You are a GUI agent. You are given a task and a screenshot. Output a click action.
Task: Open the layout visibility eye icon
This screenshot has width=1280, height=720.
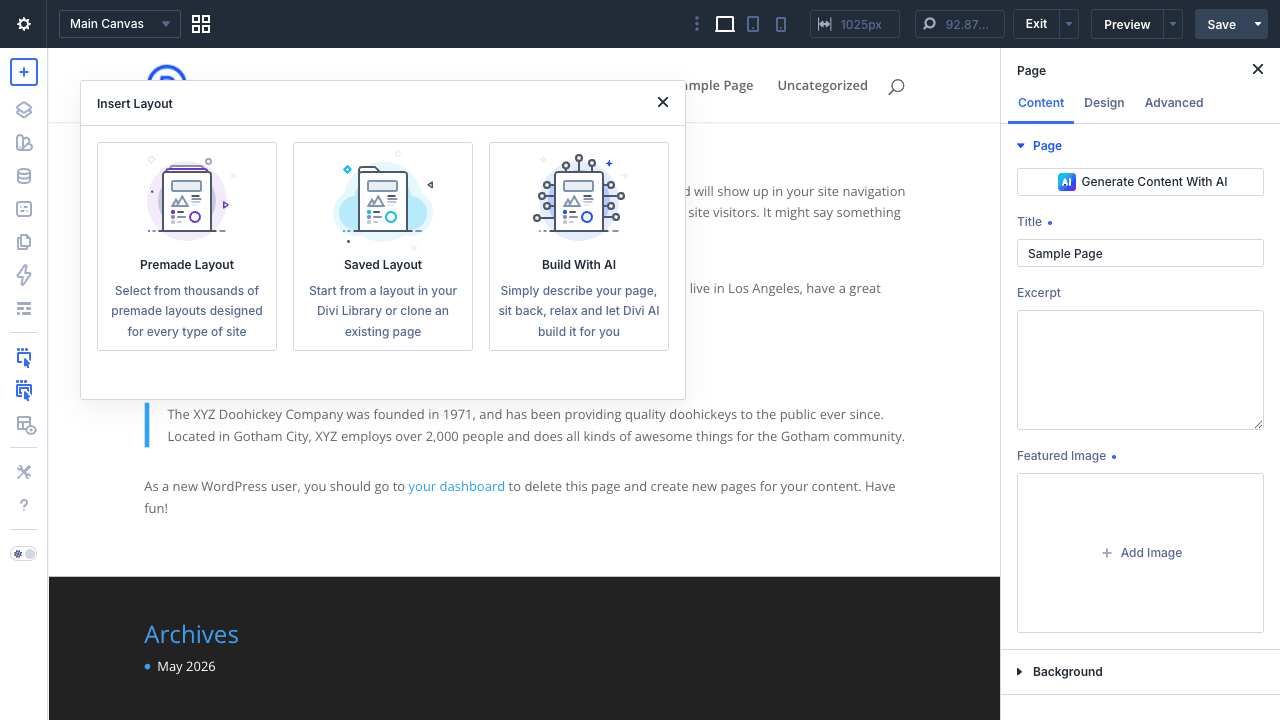25,425
